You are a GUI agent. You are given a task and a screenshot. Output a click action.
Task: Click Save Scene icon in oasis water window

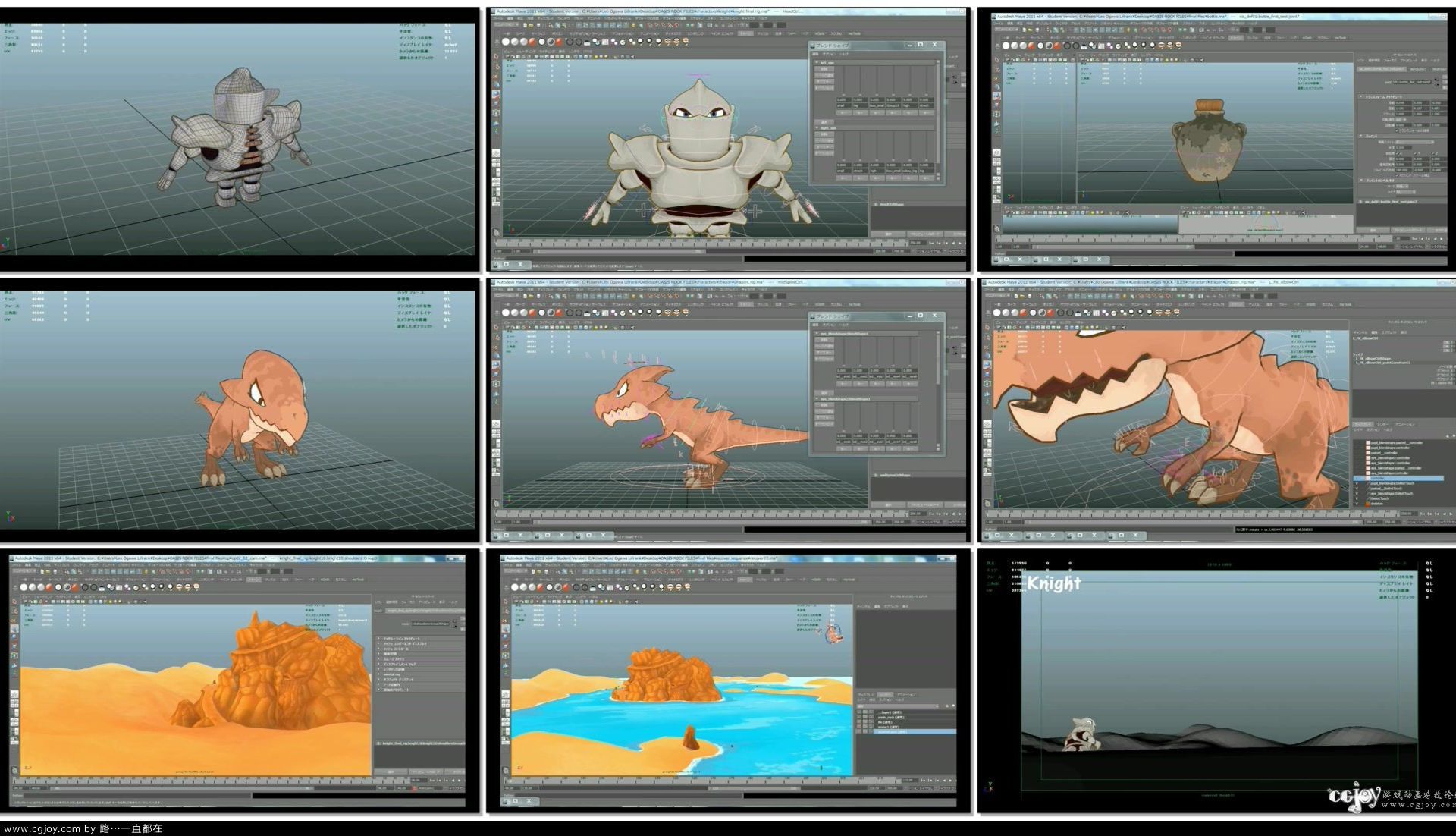coord(546,571)
